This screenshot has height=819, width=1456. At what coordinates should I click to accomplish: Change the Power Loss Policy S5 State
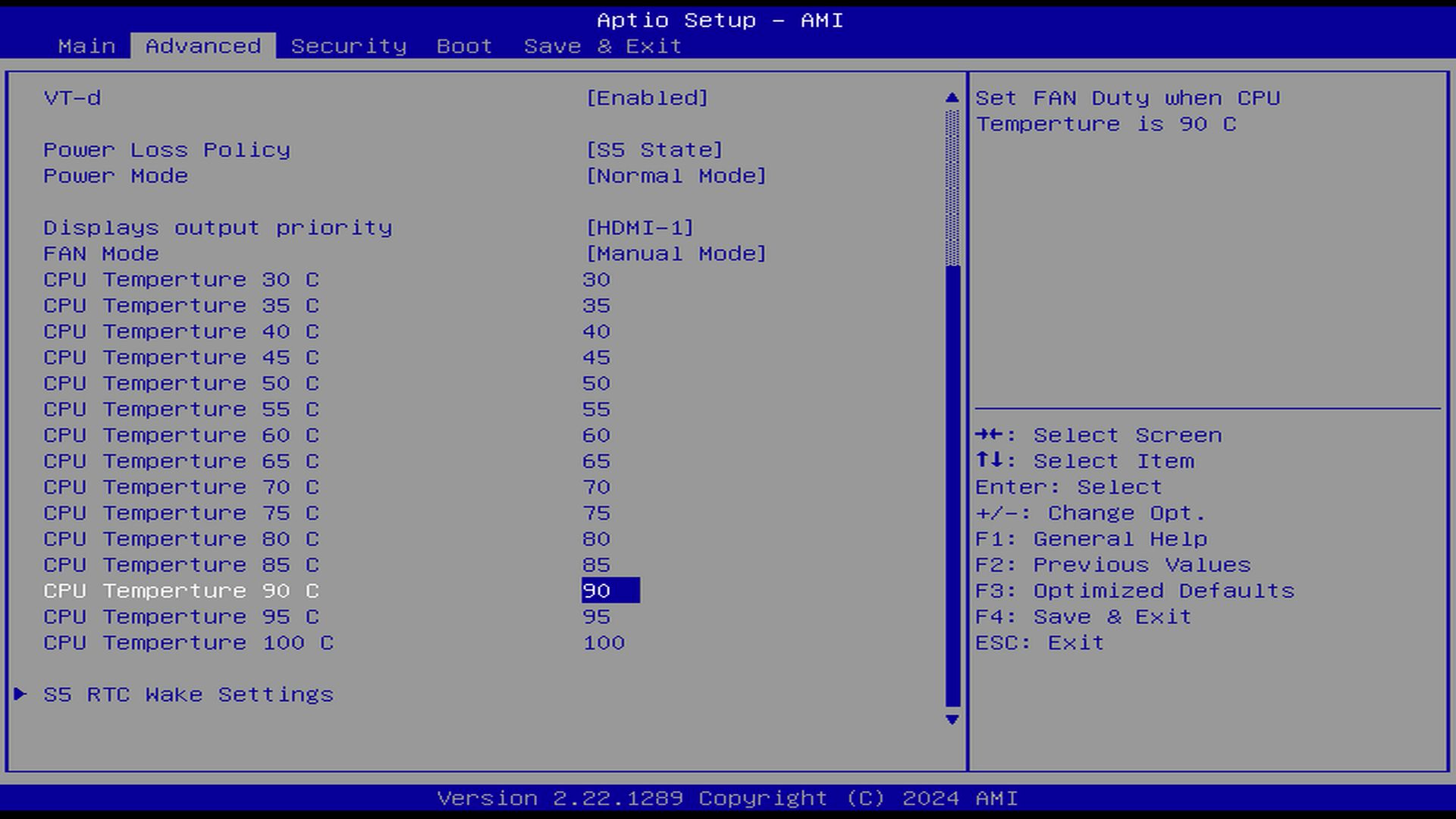(x=654, y=150)
